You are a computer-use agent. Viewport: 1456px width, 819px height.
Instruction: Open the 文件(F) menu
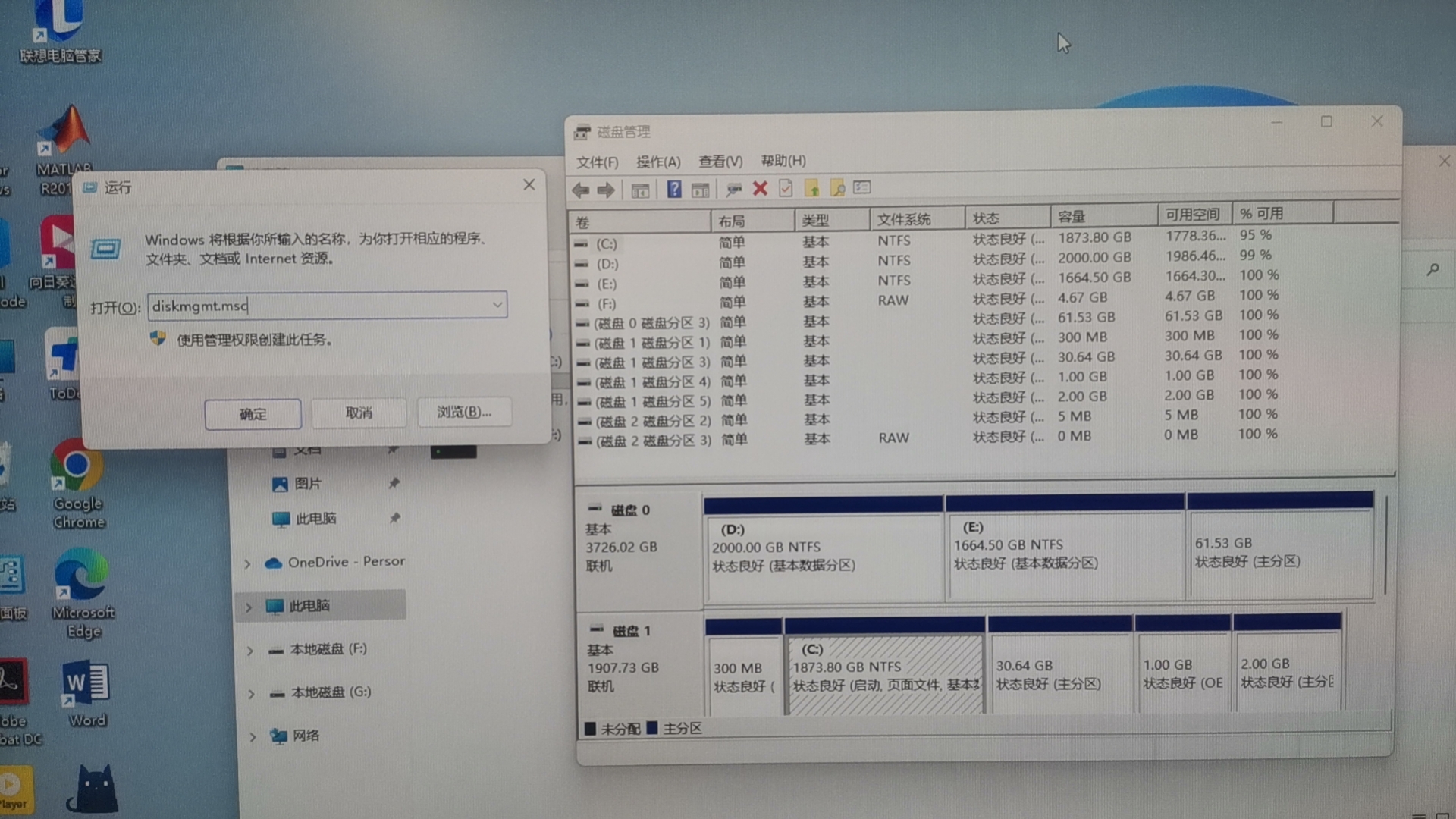click(597, 162)
